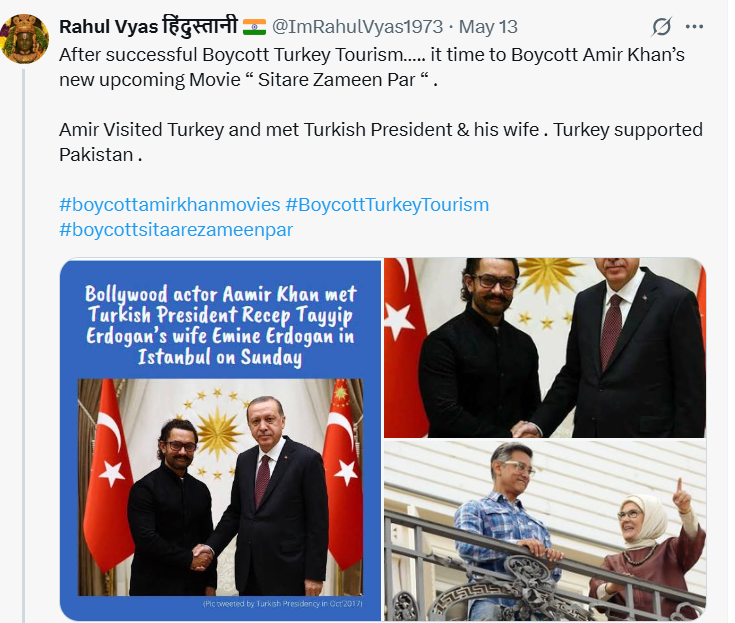Open the three-dot More options menu
735x623 pixels.
pos(694,27)
